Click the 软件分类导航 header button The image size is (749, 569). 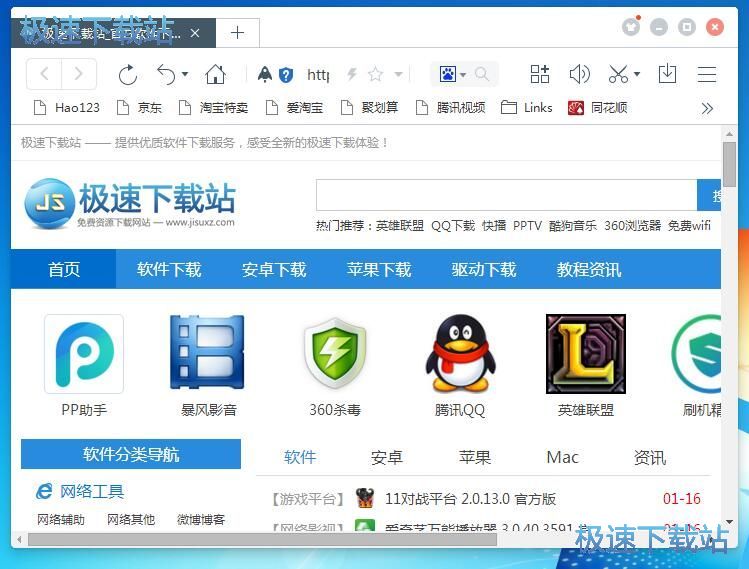[x=131, y=454]
